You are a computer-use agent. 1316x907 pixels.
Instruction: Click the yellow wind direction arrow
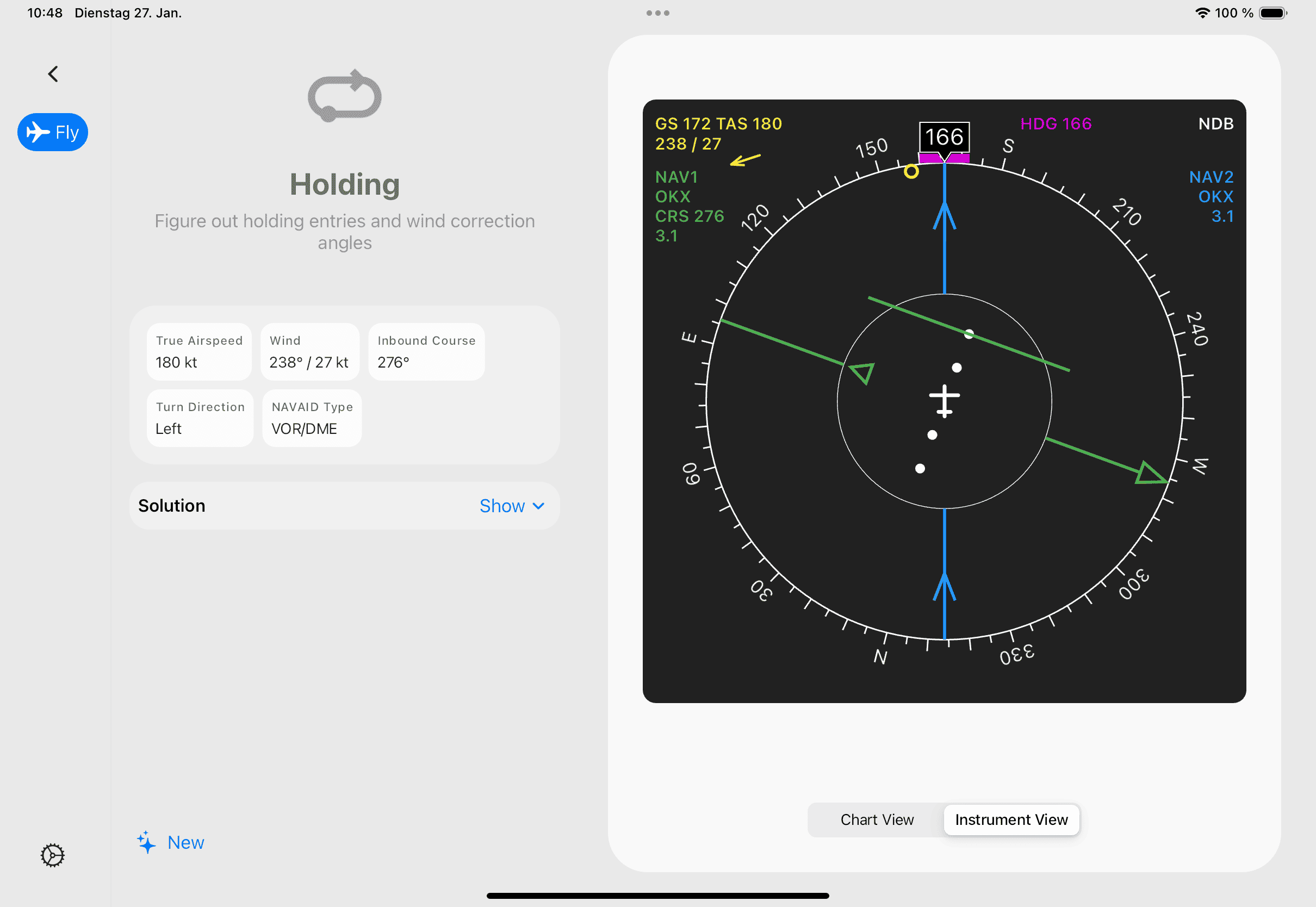pos(745,160)
